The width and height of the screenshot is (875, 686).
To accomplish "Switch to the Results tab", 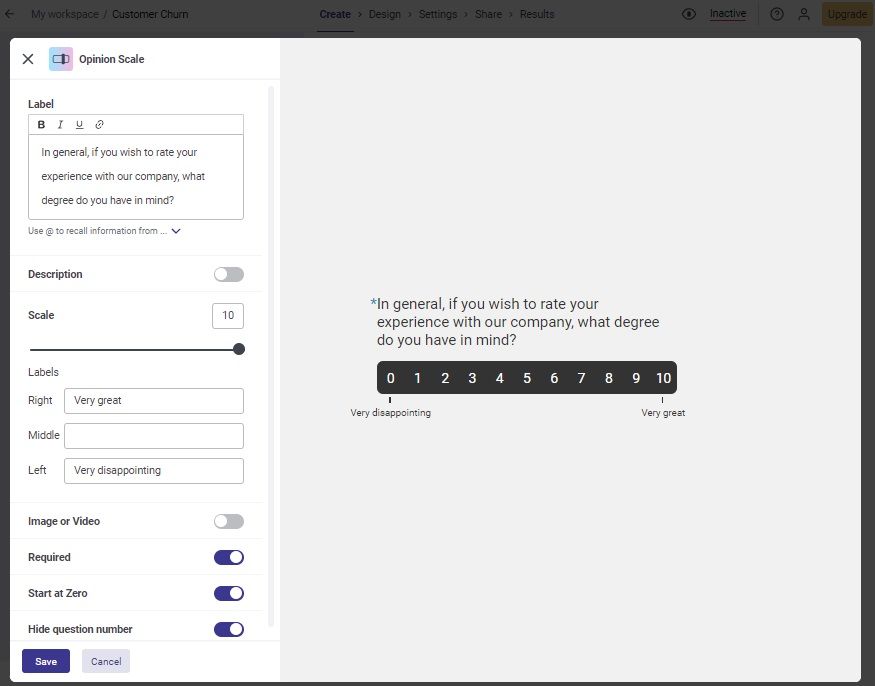I will tap(537, 14).
